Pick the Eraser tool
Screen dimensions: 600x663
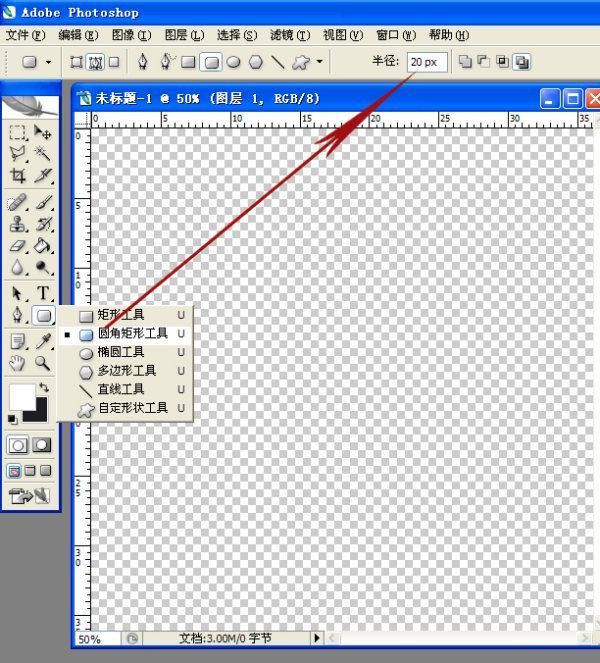click(x=17, y=246)
